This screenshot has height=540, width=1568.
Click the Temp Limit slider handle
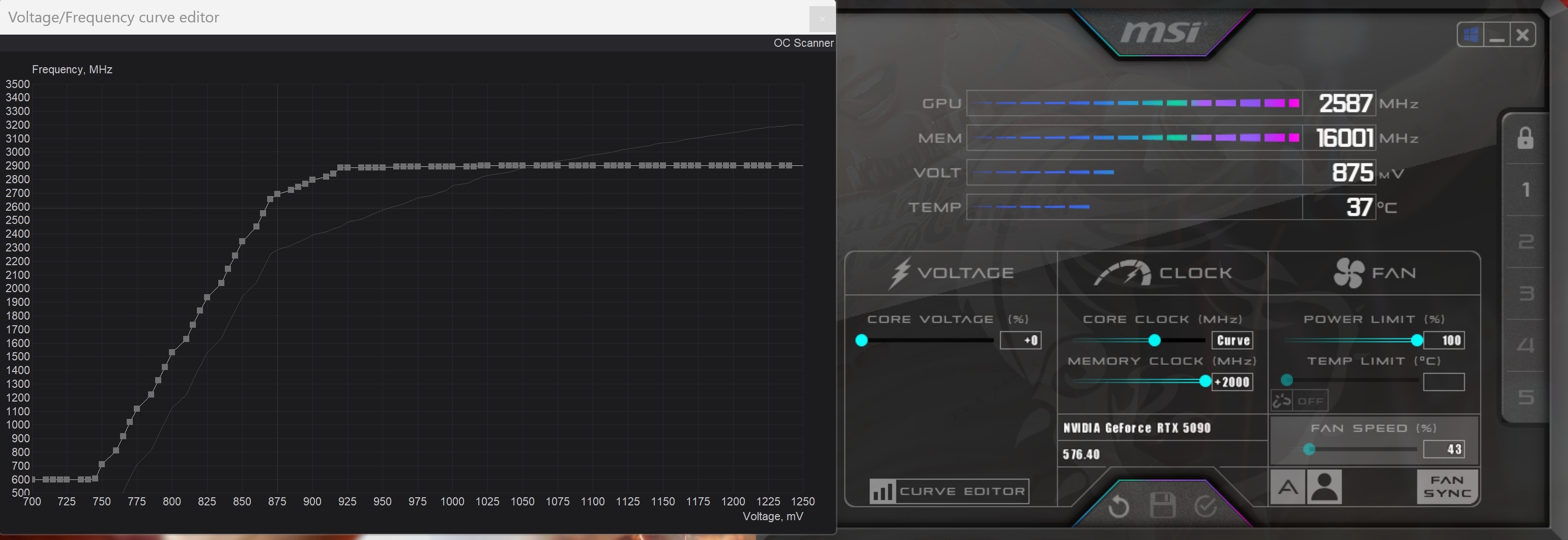point(1287,381)
